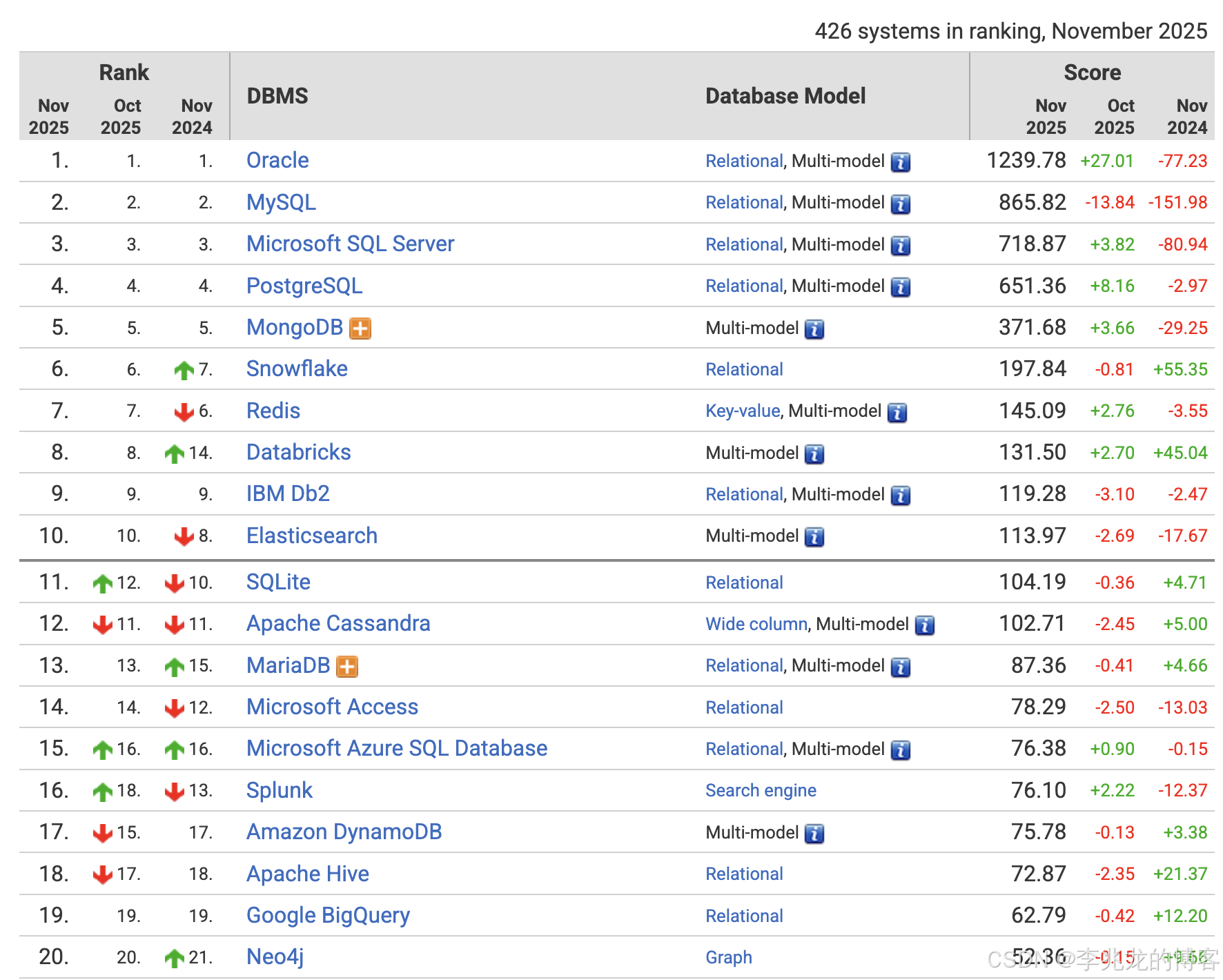Click IBM Db2 multi-model info icon
This screenshot has height=980, width=1223.
coord(900,496)
